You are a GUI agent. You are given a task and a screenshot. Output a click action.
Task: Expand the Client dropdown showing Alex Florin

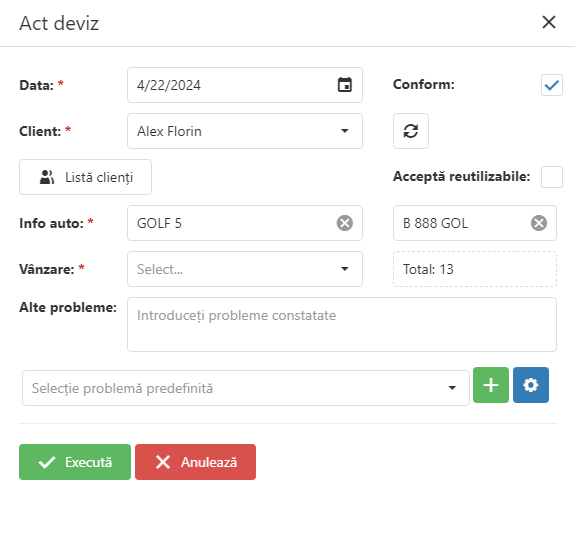(x=245, y=131)
